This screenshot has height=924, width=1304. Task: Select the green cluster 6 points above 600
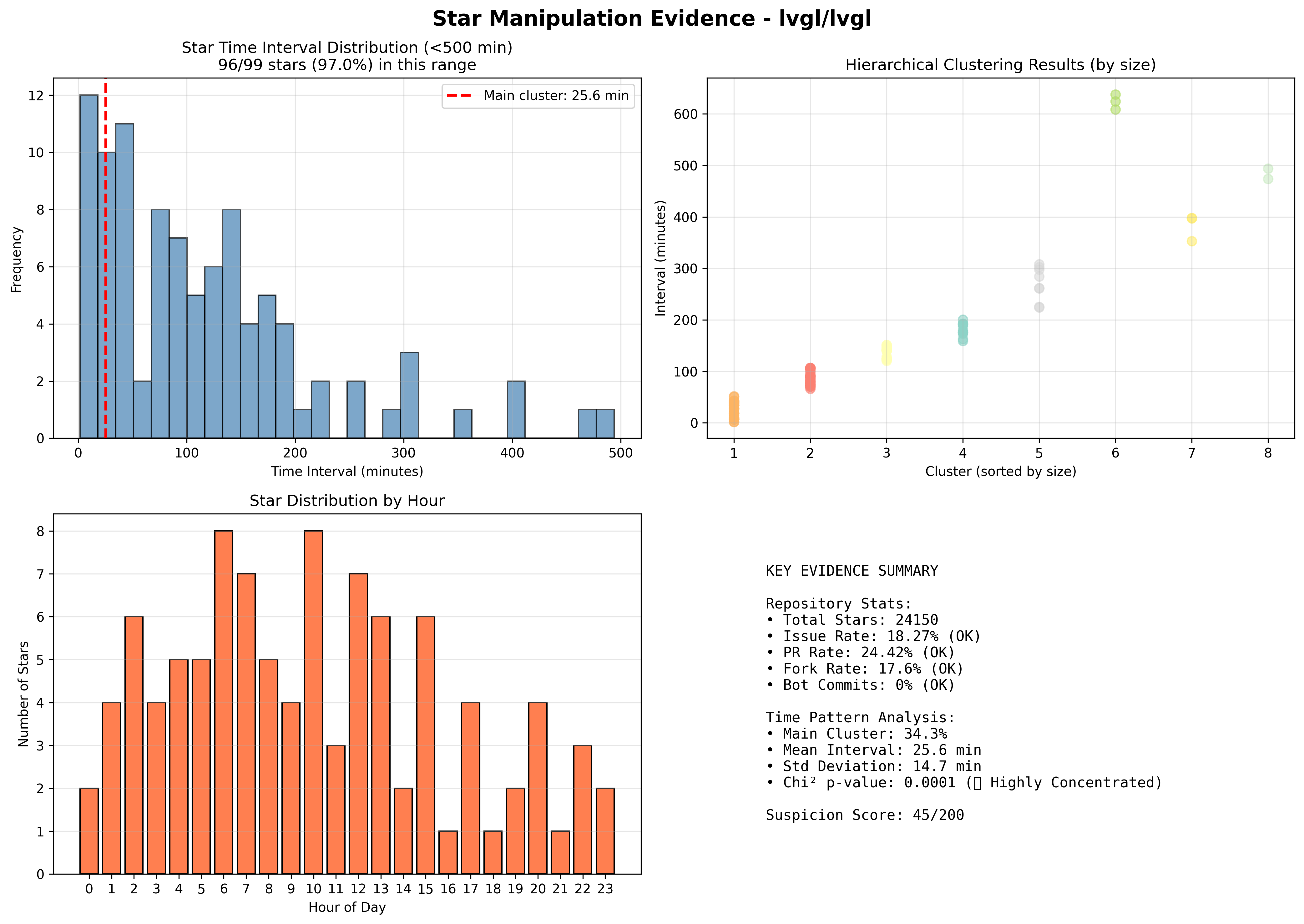point(1115,102)
